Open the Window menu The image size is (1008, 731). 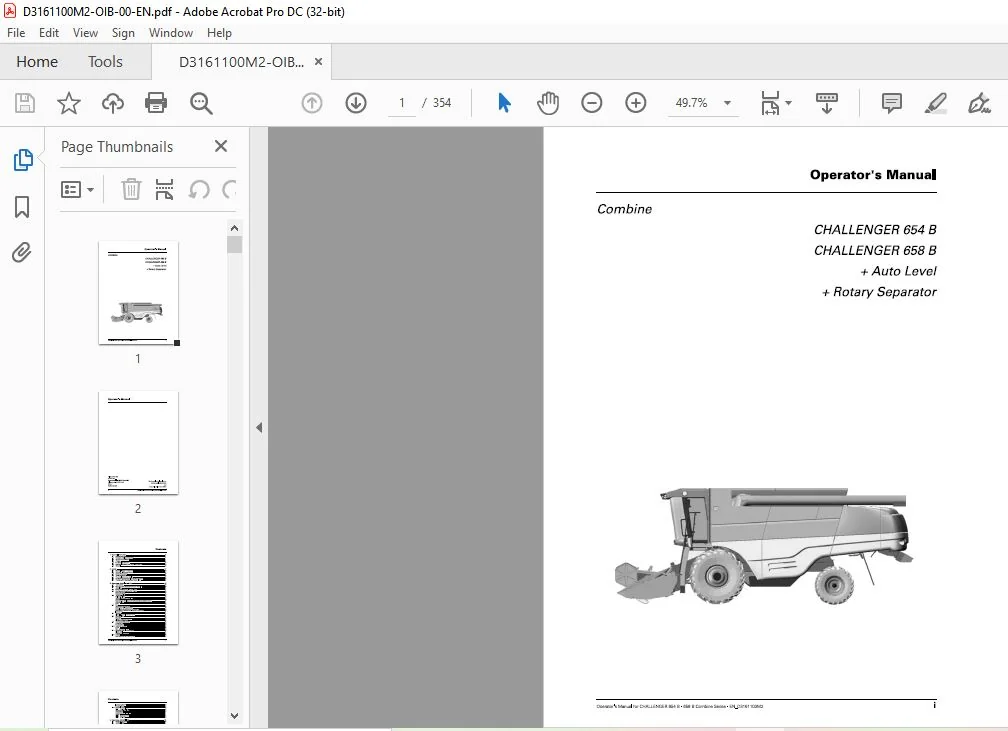[x=170, y=33]
